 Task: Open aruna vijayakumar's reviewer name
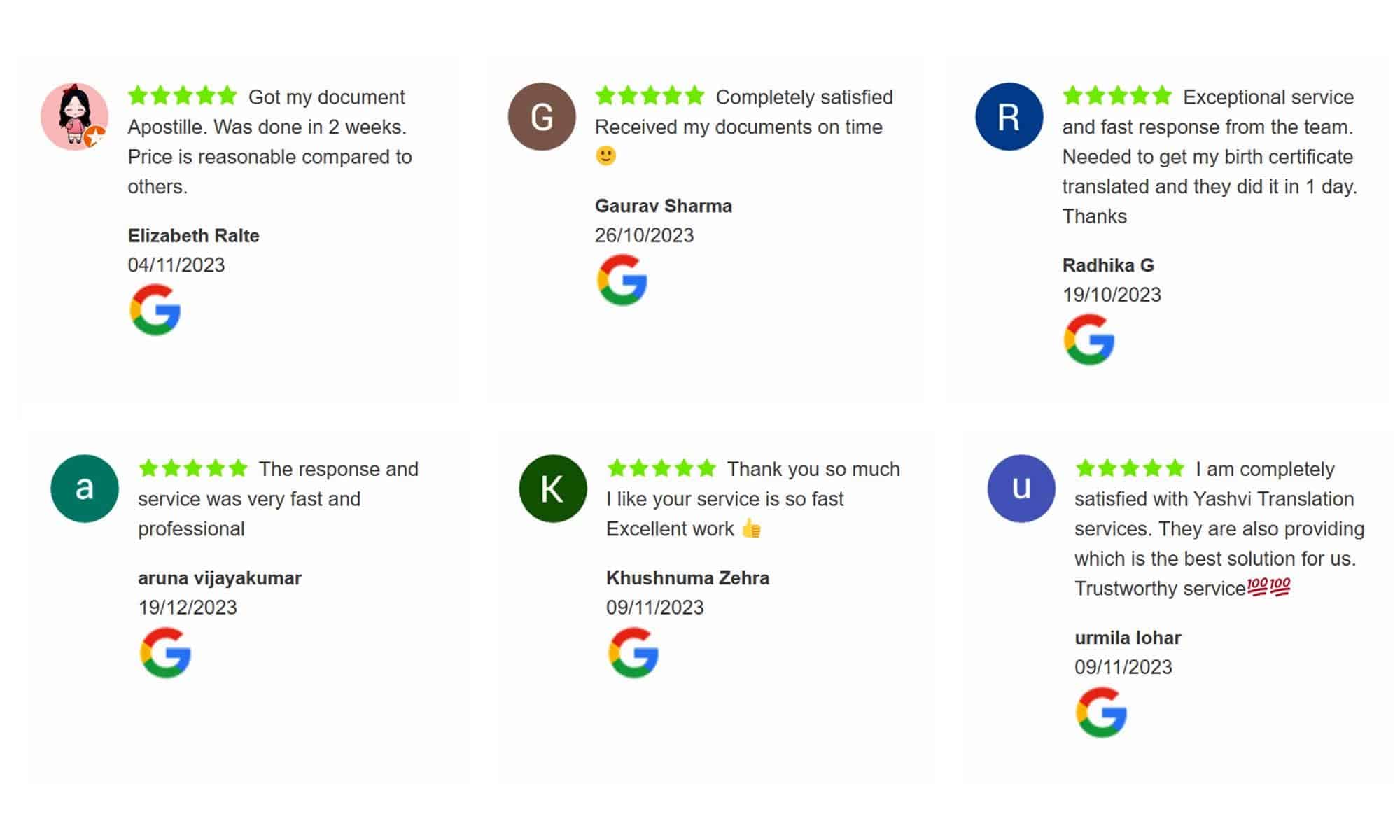point(219,578)
